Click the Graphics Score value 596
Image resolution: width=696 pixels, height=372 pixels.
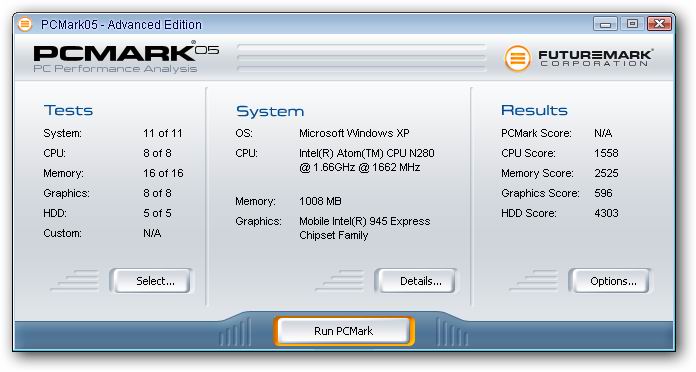click(x=603, y=193)
